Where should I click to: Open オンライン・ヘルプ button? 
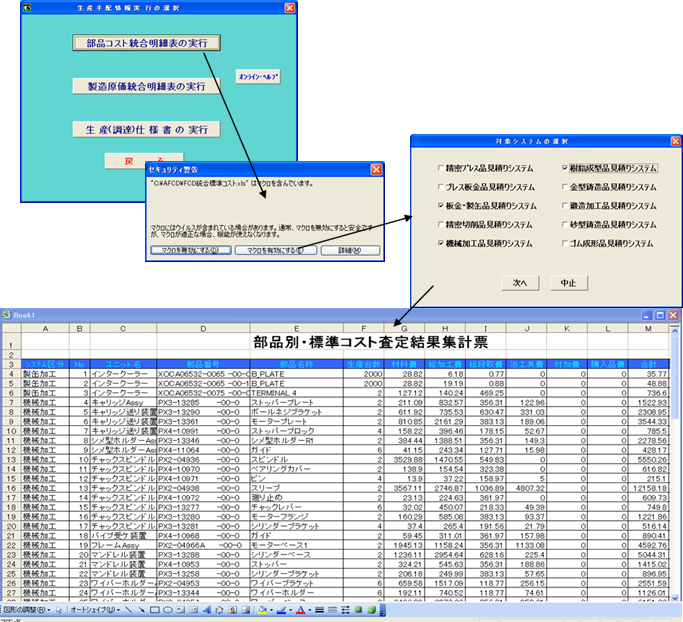pyautogui.click(x=258, y=77)
